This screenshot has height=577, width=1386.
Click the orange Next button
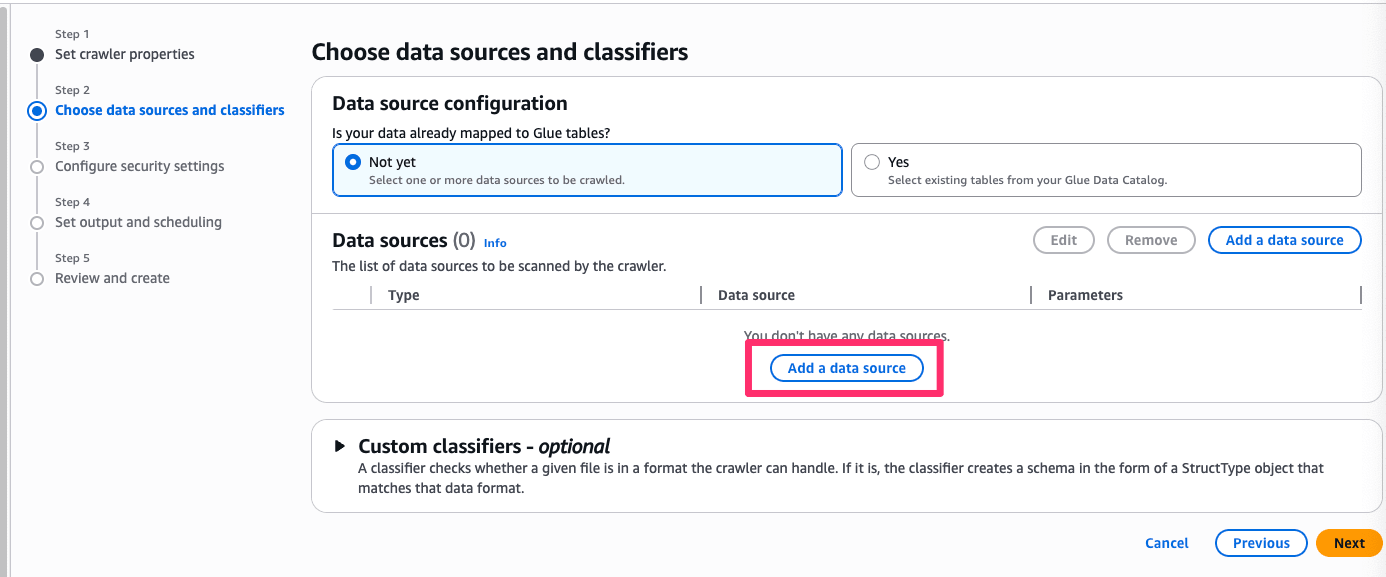click(x=1348, y=543)
